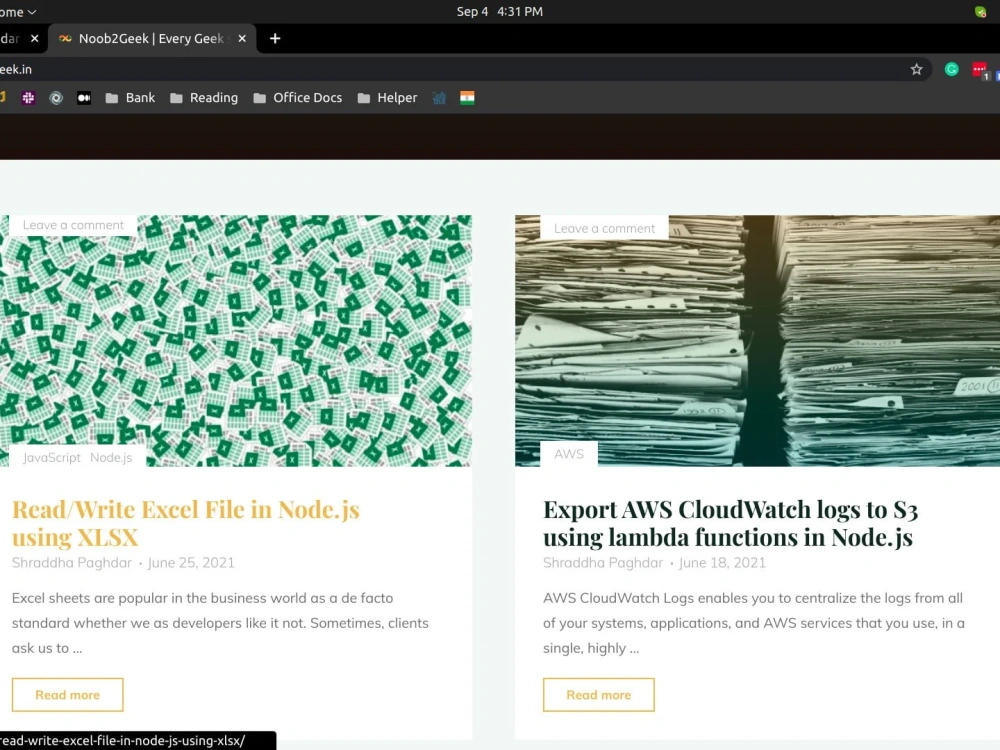Screen dimensions: 1000x750
Task: View author Shraddha Paghdar on Excel post
Action: [71, 562]
